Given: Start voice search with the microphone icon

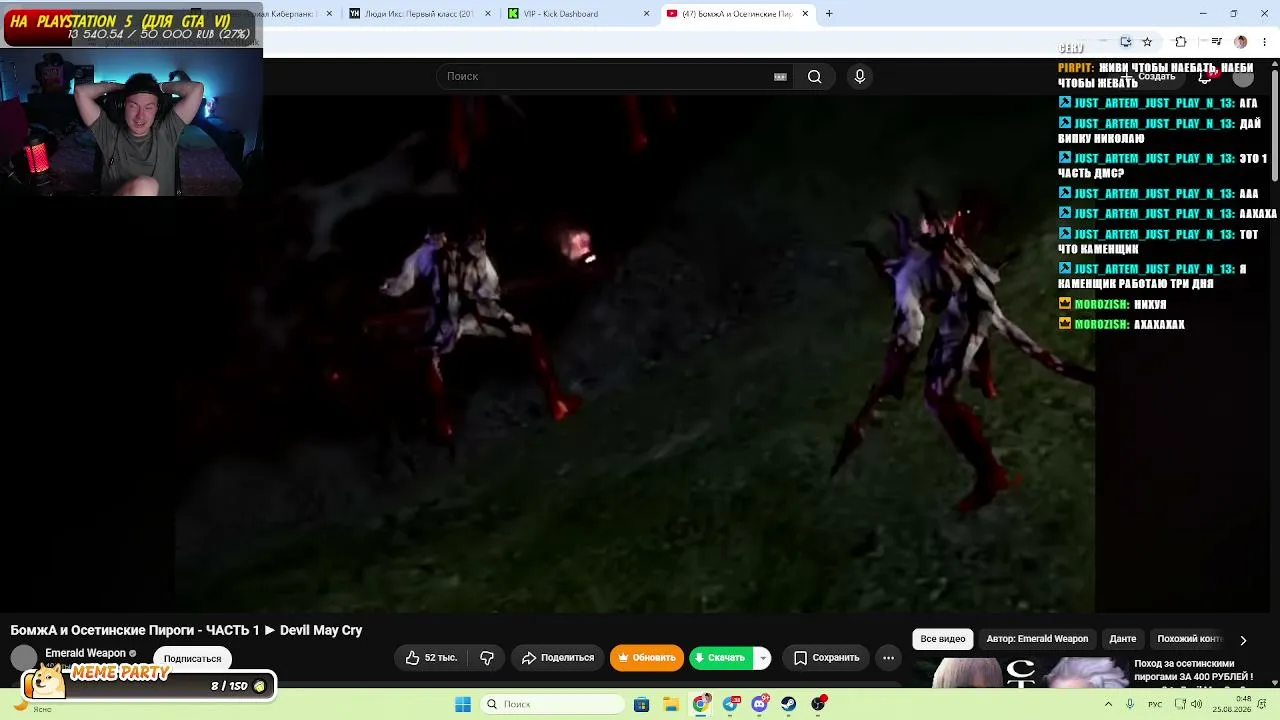Looking at the screenshot, I should pyautogui.click(x=859, y=76).
